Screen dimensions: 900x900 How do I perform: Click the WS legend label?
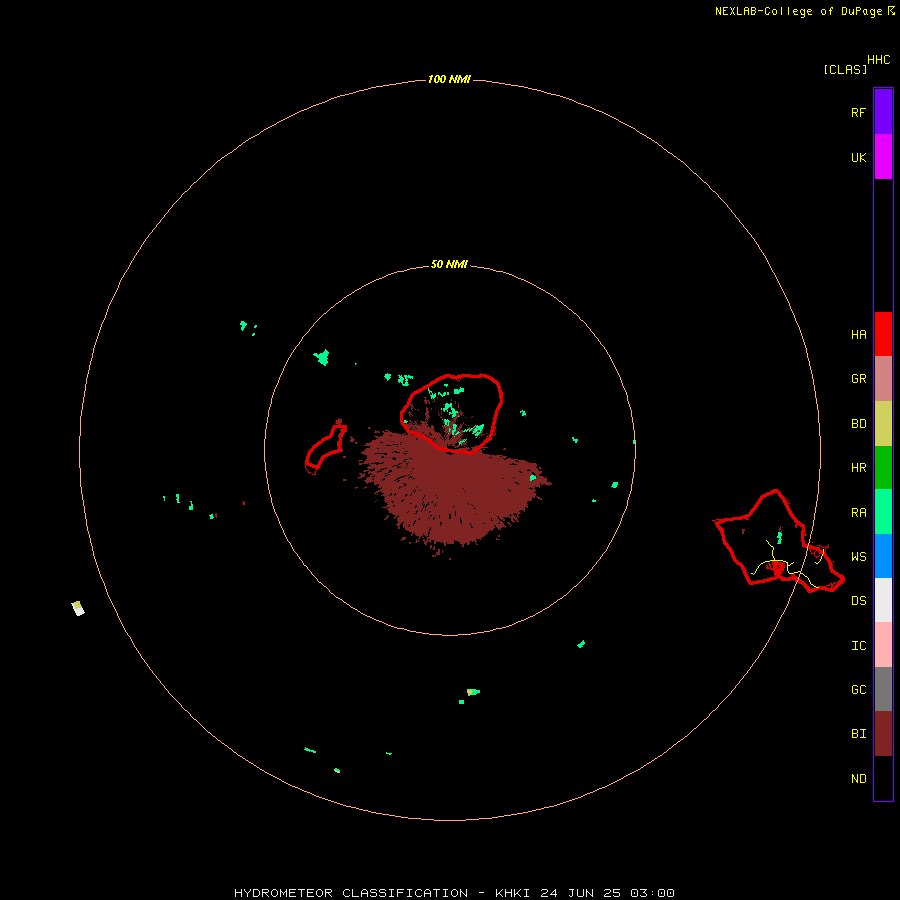click(858, 557)
